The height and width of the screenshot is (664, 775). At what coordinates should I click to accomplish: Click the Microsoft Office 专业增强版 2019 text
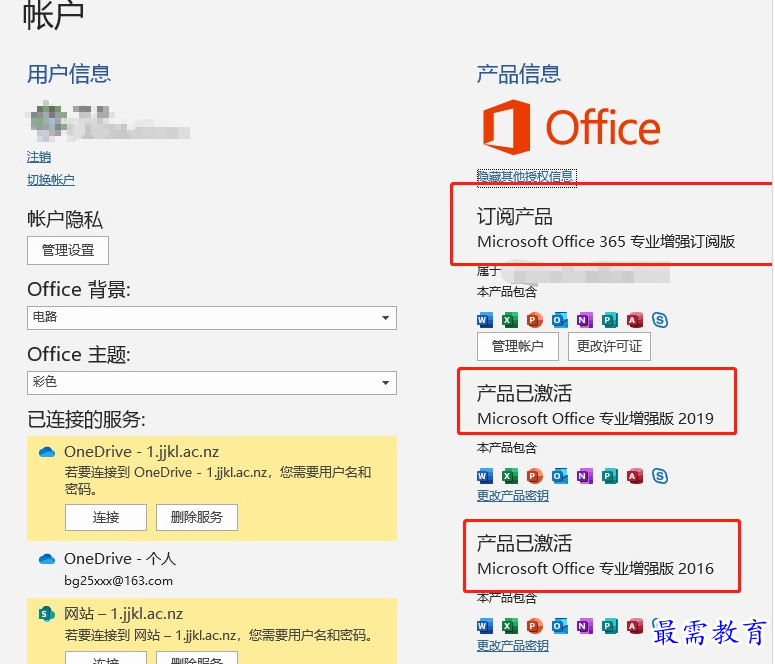[x=596, y=419]
